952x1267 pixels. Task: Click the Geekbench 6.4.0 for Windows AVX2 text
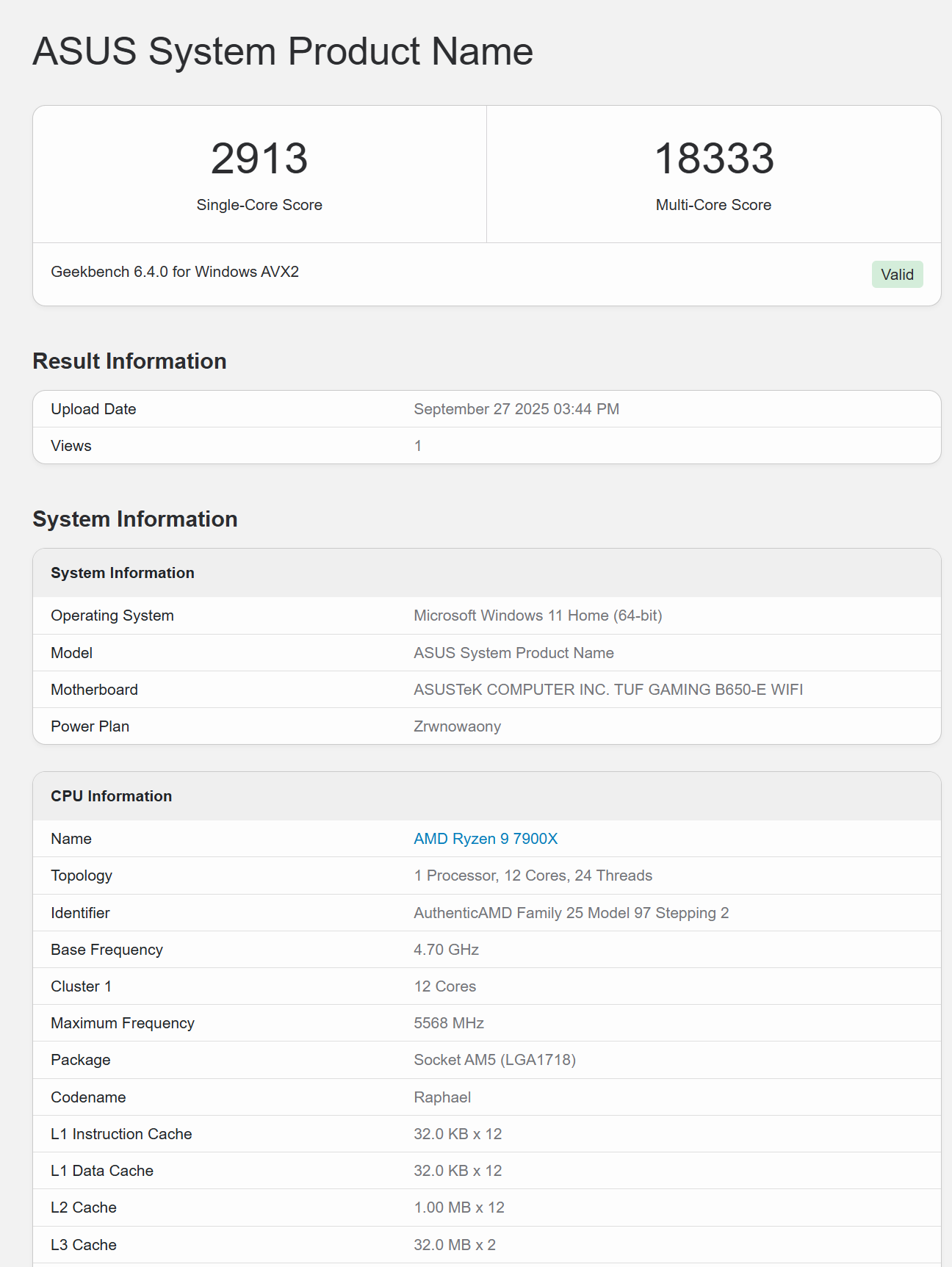click(175, 272)
